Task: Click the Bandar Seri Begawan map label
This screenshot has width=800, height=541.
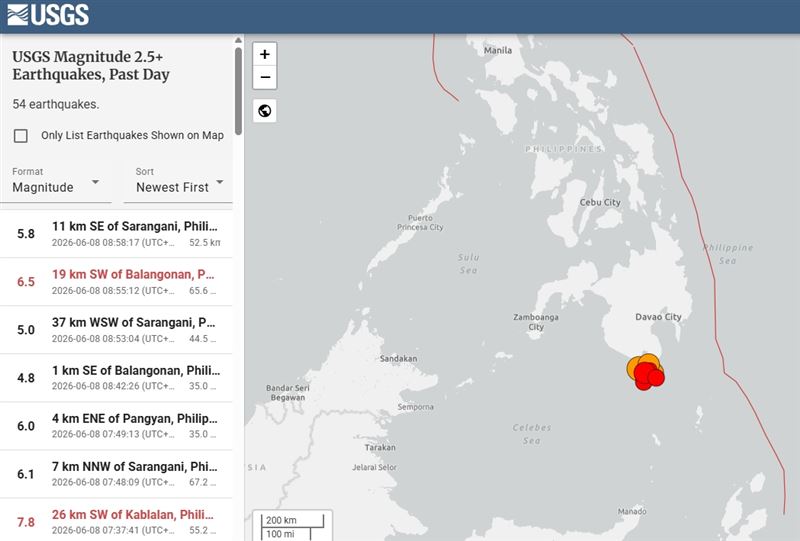Action: pyautogui.click(x=288, y=392)
